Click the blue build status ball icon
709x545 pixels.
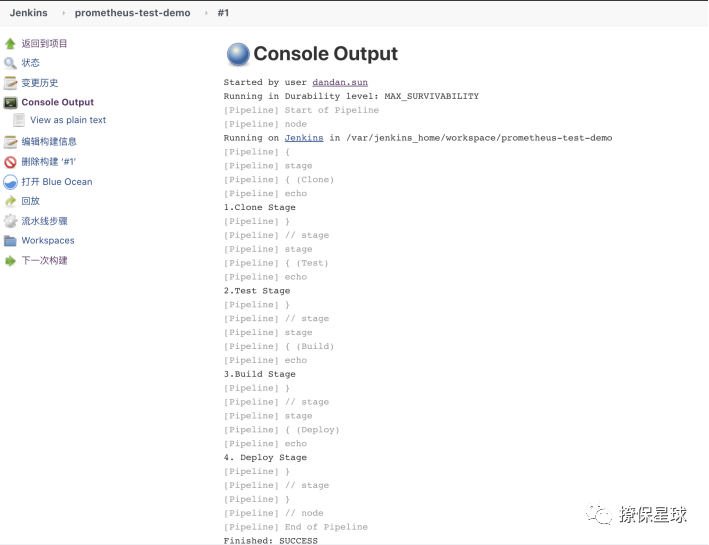pyautogui.click(x=238, y=54)
